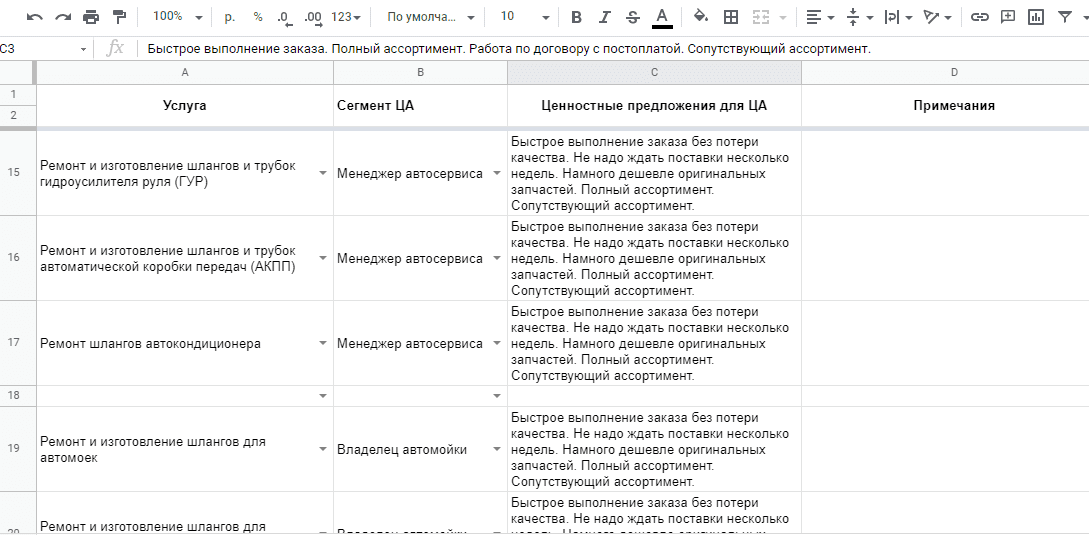Open the font family dropdown
This screenshot has height=535, width=1089.
430,17
